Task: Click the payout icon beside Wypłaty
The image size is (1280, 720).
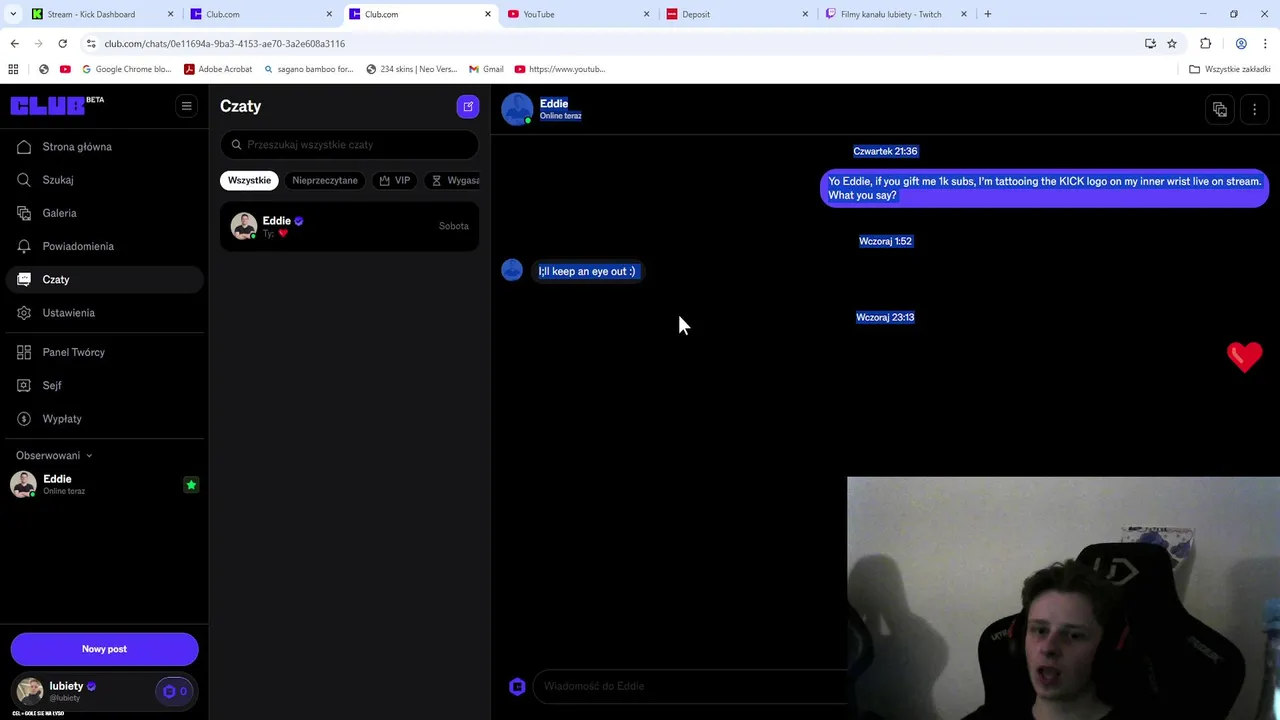Action: pyautogui.click(x=24, y=419)
